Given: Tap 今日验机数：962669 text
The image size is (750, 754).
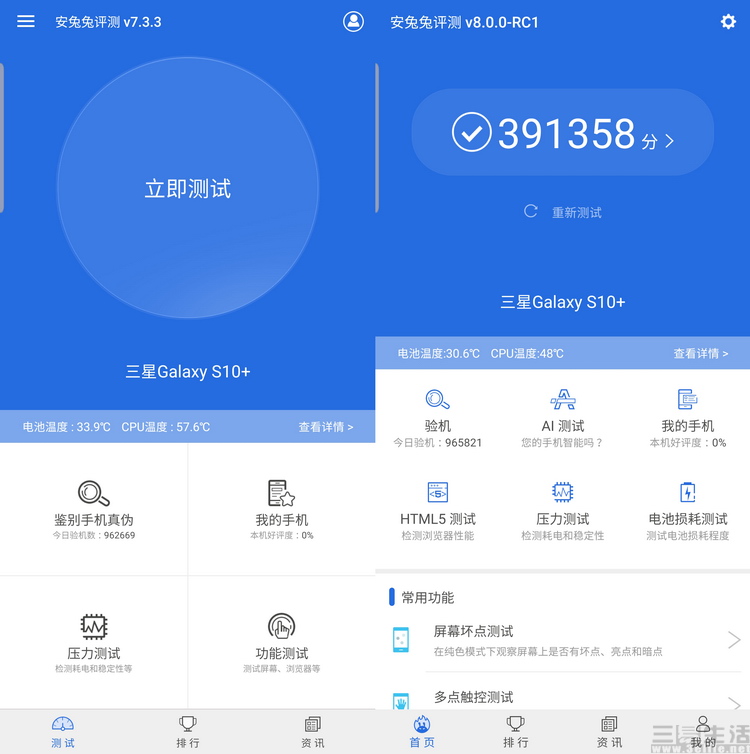Looking at the screenshot, I should pyautogui.click(x=94, y=535).
